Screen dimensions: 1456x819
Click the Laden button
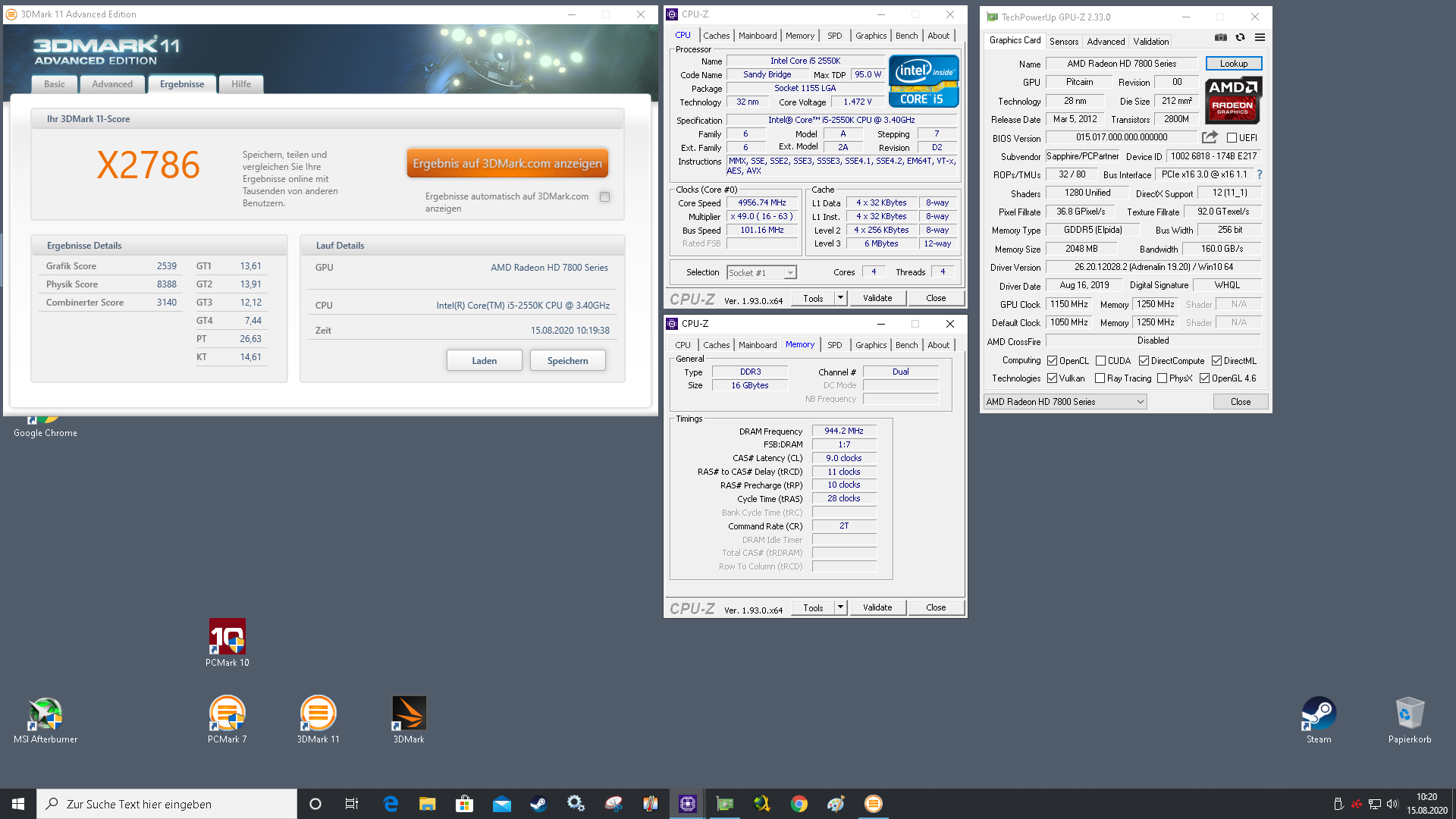(x=484, y=360)
